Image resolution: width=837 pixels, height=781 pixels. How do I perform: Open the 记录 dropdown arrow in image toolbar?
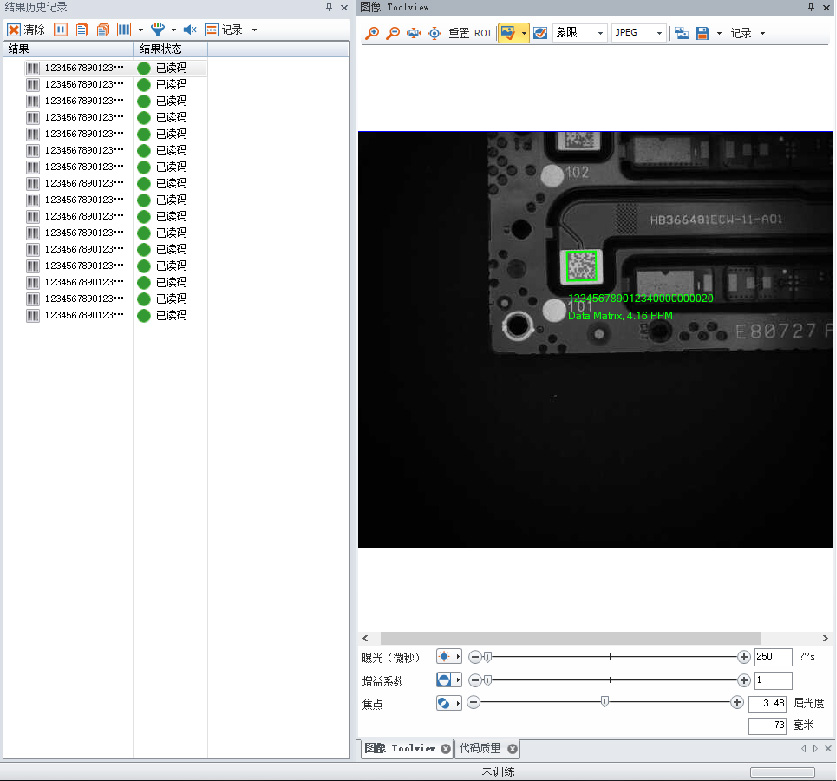coord(763,33)
